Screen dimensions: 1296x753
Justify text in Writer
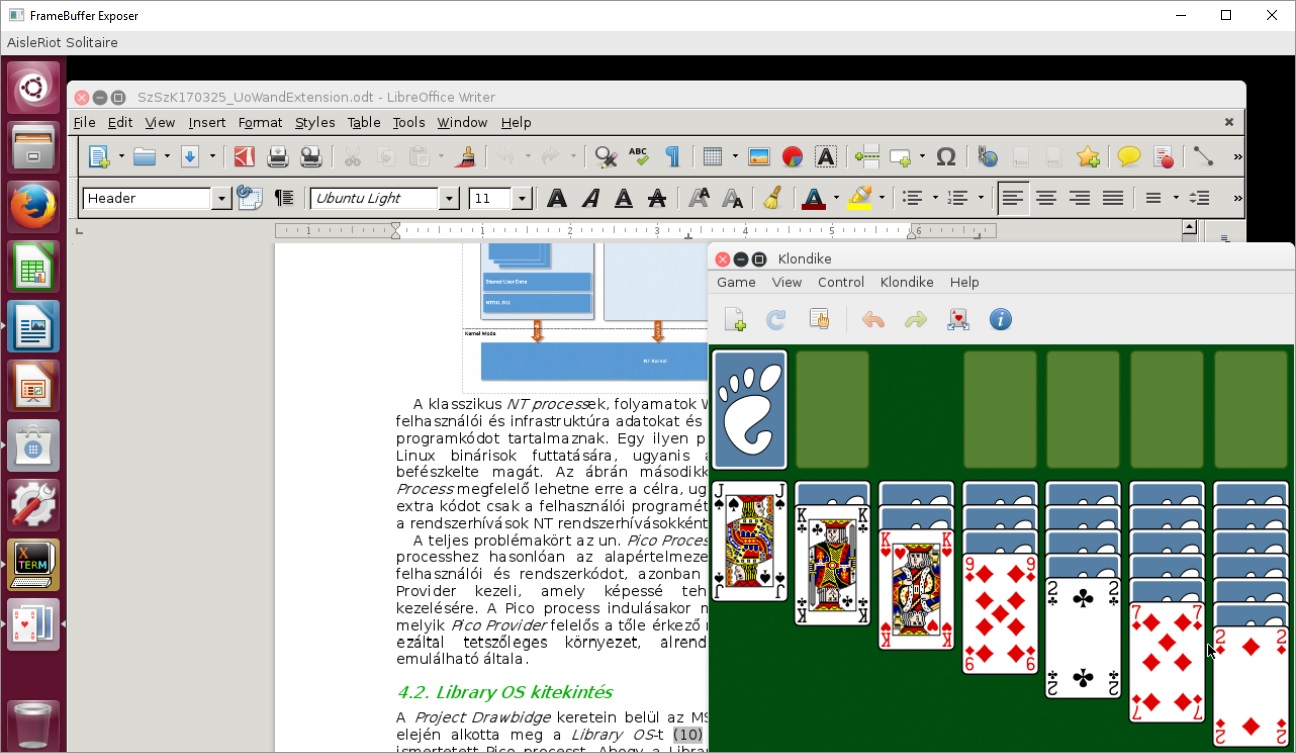[x=1113, y=198]
